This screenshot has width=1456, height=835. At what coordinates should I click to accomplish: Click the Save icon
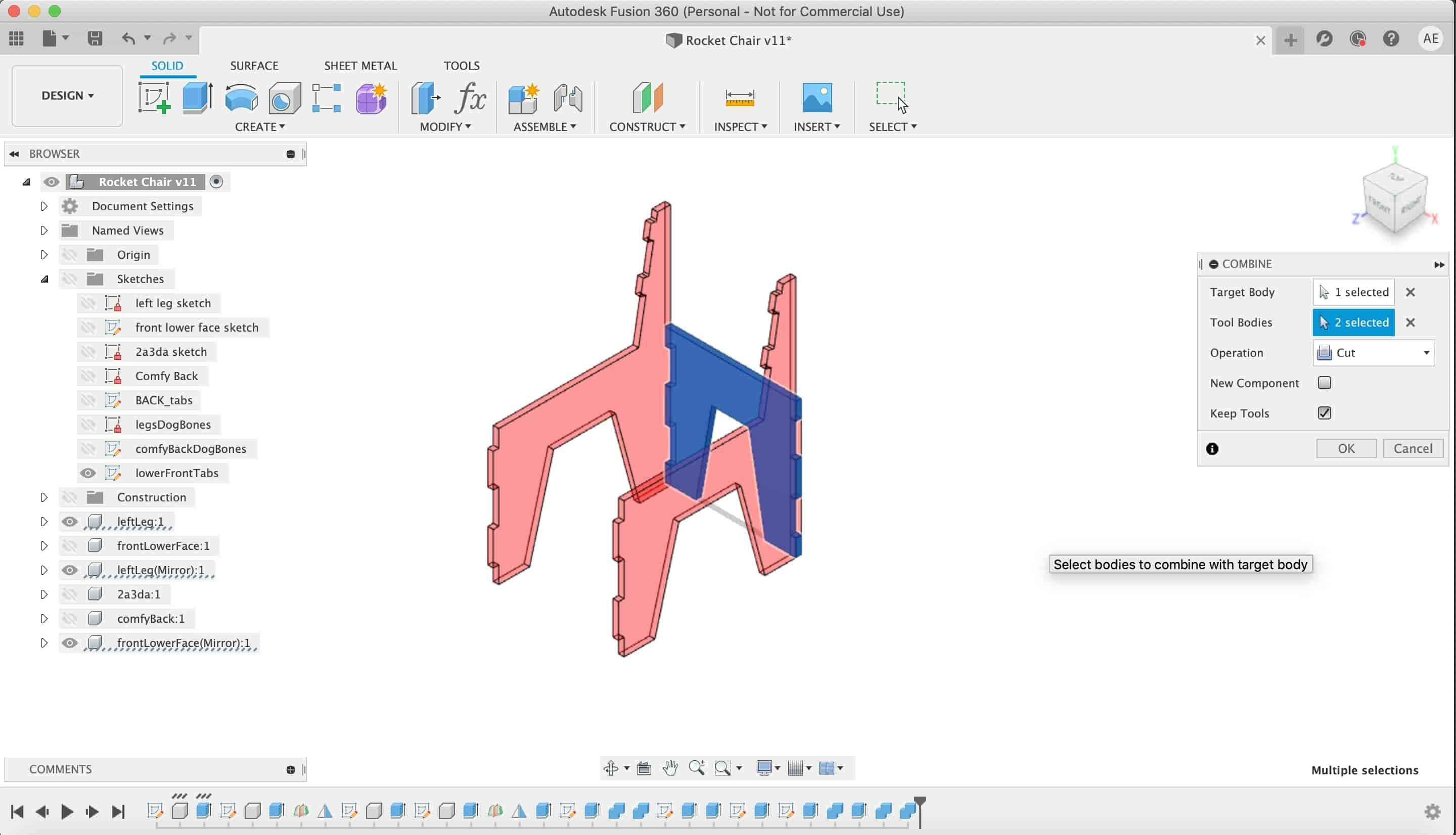95,38
